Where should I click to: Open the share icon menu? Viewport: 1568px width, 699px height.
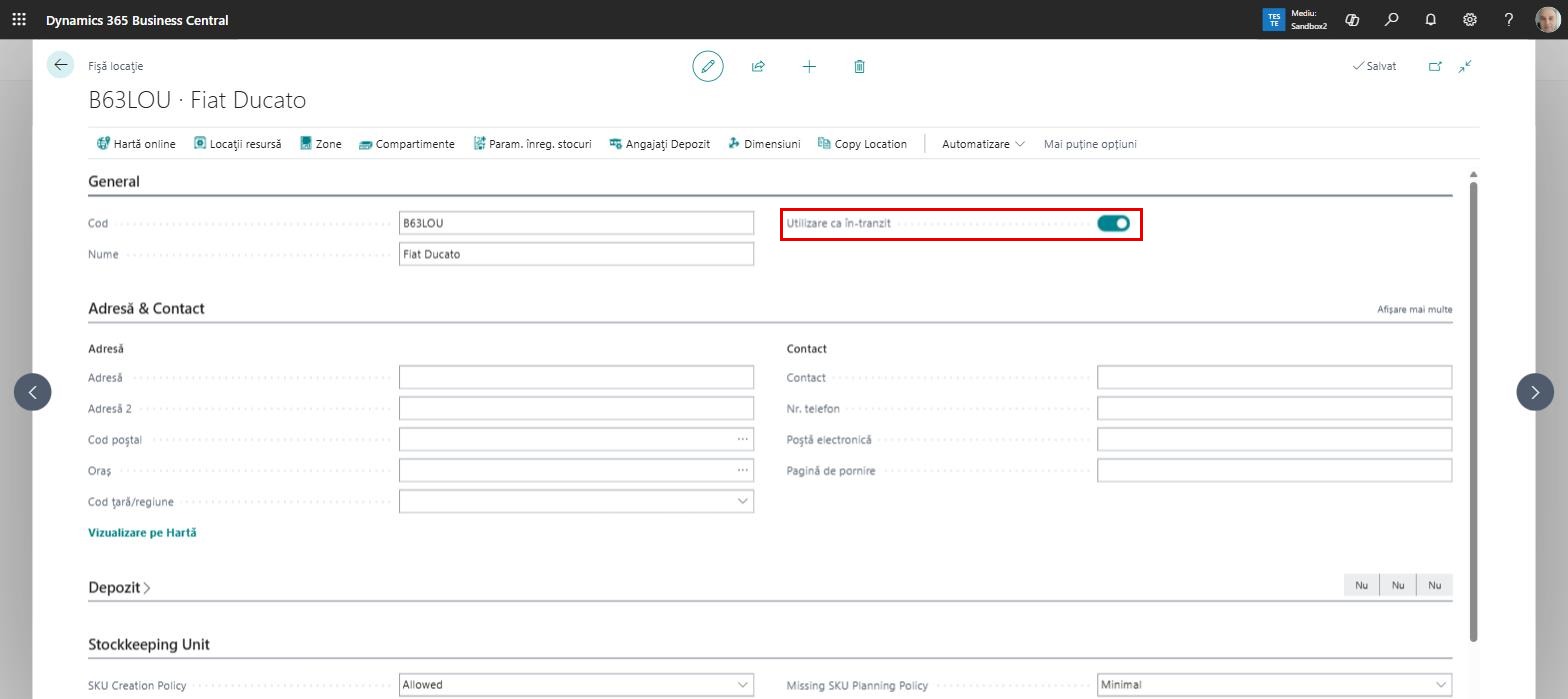pos(758,66)
